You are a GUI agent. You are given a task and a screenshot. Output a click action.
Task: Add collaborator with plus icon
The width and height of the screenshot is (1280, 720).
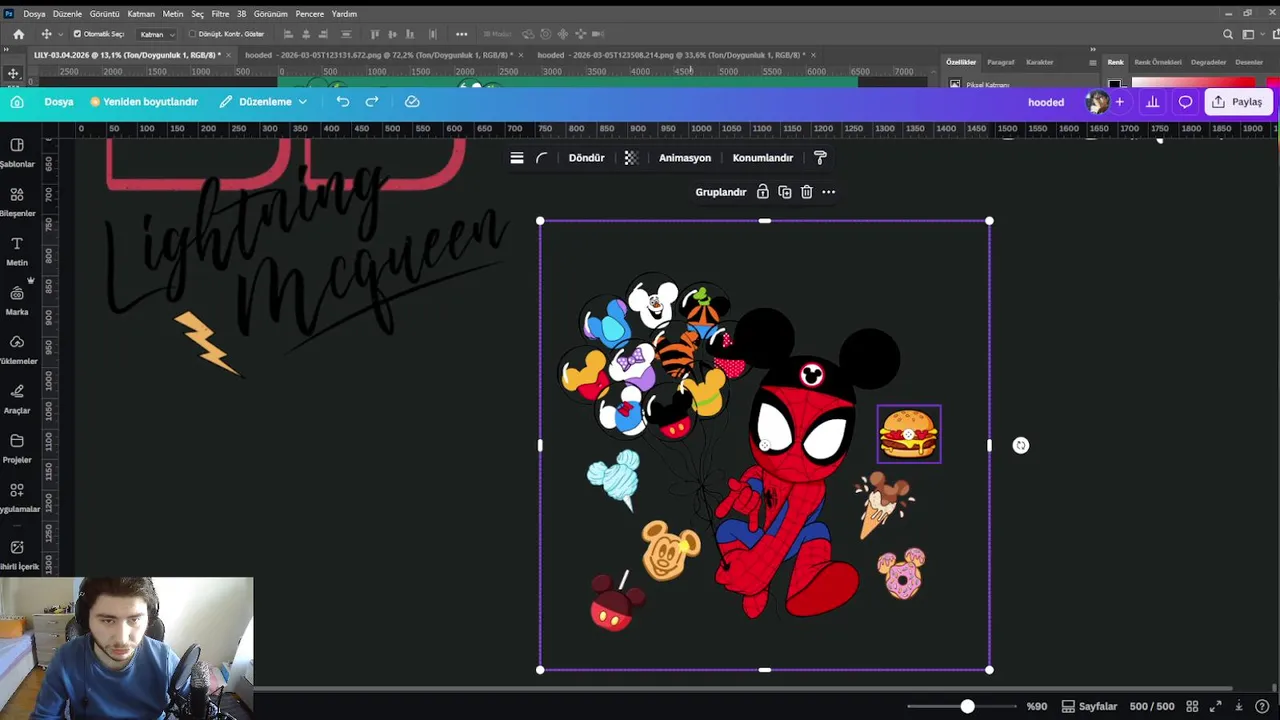(1120, 101)
